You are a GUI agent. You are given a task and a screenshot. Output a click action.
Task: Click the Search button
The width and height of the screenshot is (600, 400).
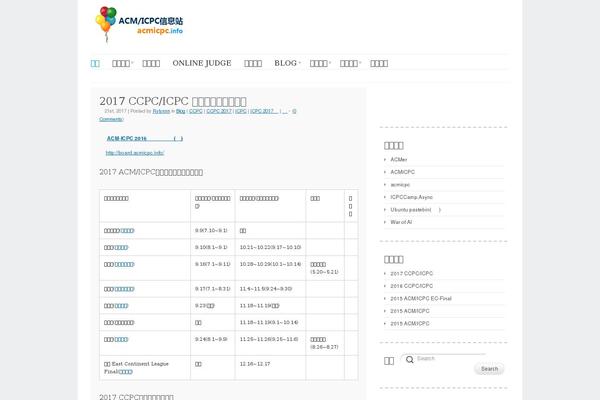tap(489, 369)
